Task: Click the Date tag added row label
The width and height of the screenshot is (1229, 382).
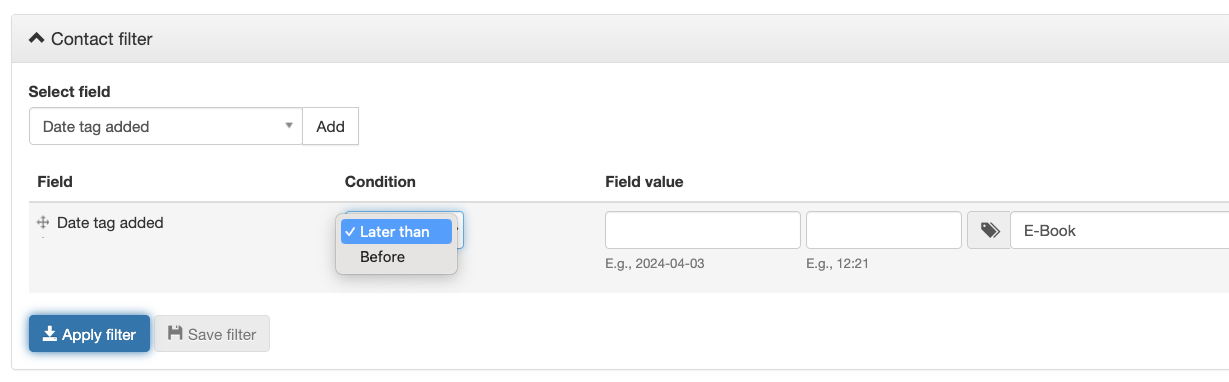Action: pos(110,223)
